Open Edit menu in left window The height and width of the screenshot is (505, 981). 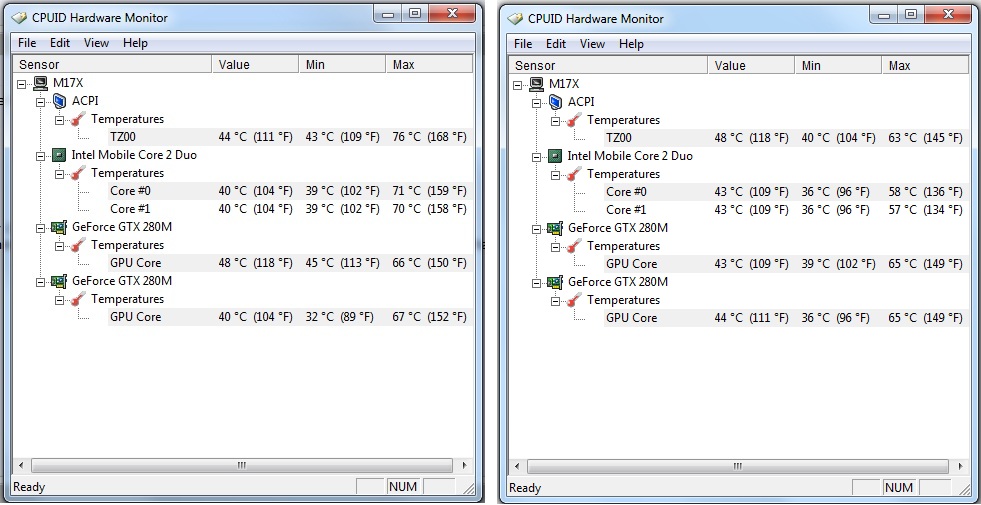click(x=60, y=43)
